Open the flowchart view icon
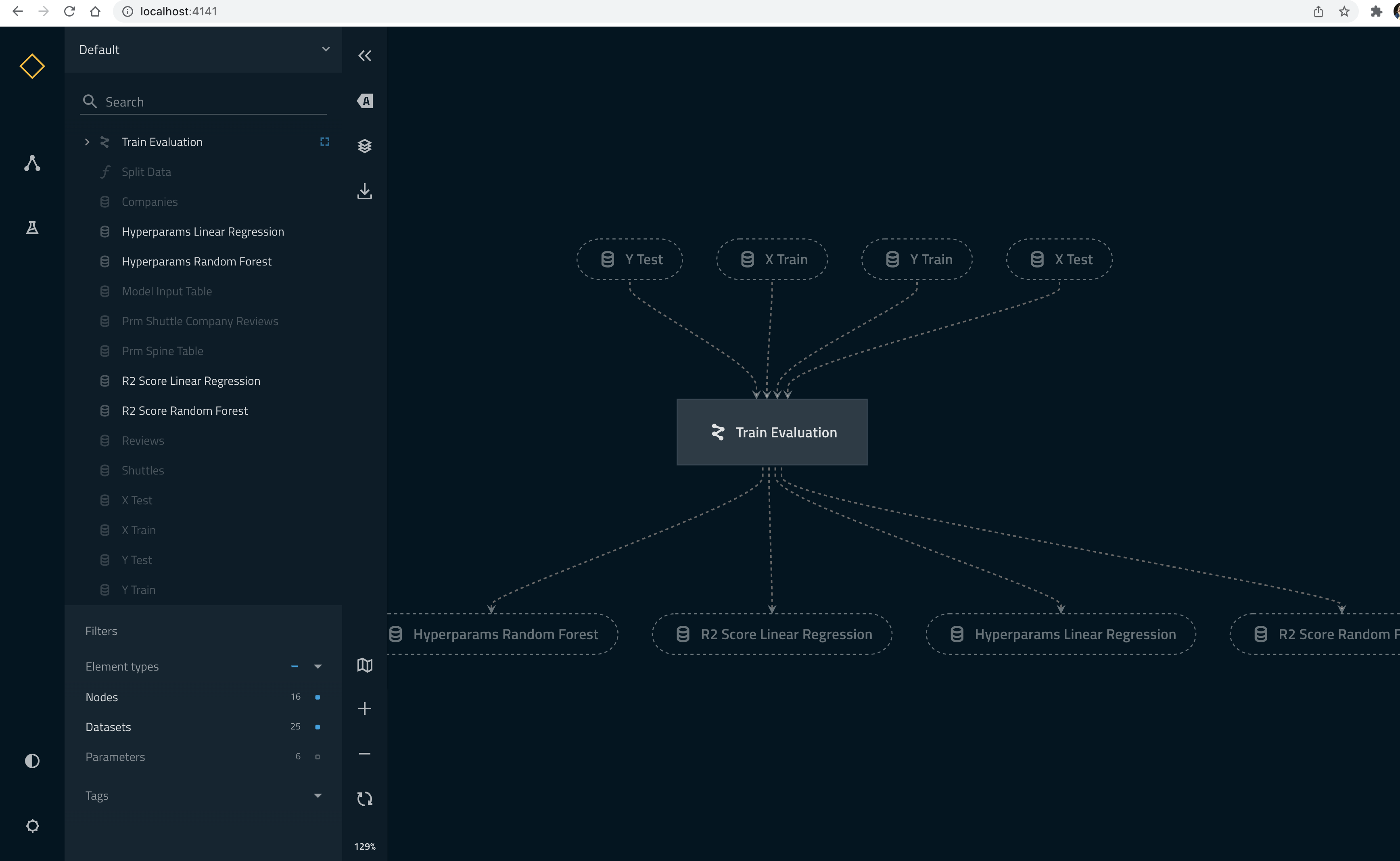This screenshot has height=861, width=1400. click(32, 163)
